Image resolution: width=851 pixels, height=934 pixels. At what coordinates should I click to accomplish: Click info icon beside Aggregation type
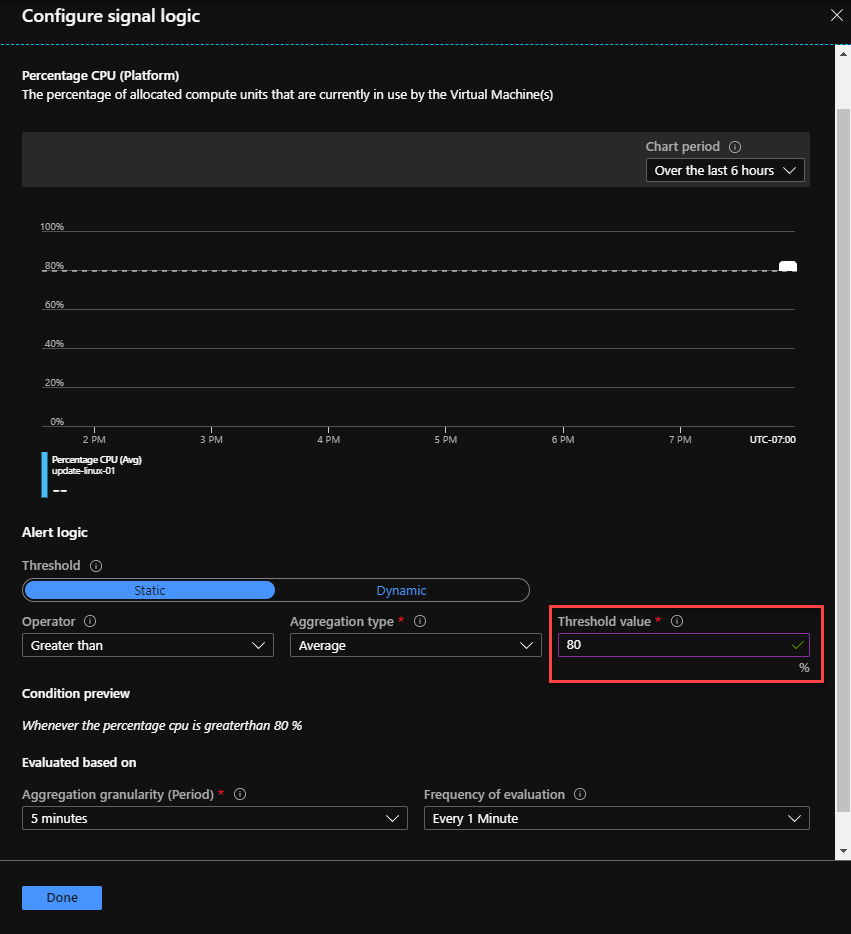point(420,622)
